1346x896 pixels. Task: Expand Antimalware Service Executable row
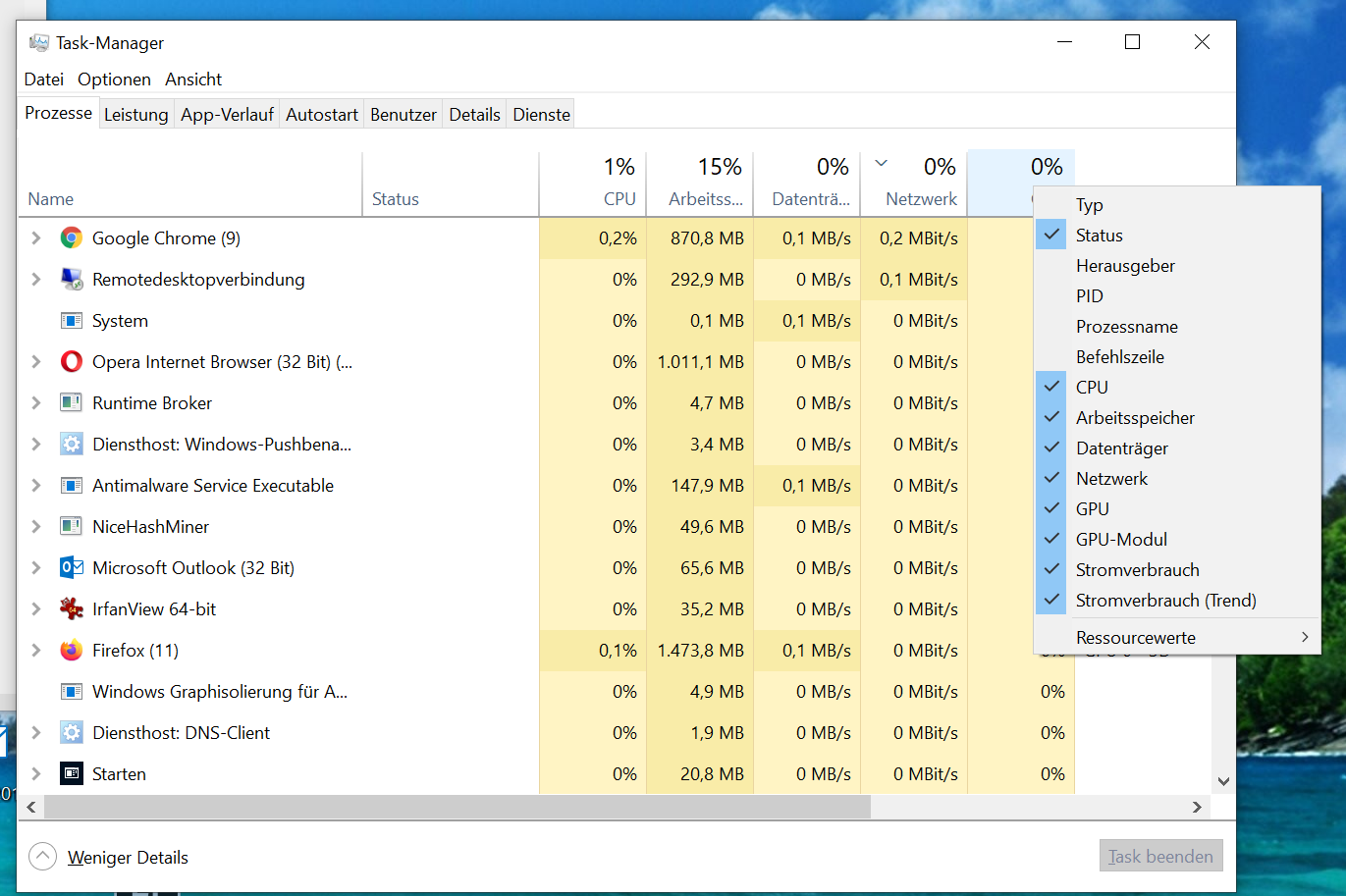[36, 486]
